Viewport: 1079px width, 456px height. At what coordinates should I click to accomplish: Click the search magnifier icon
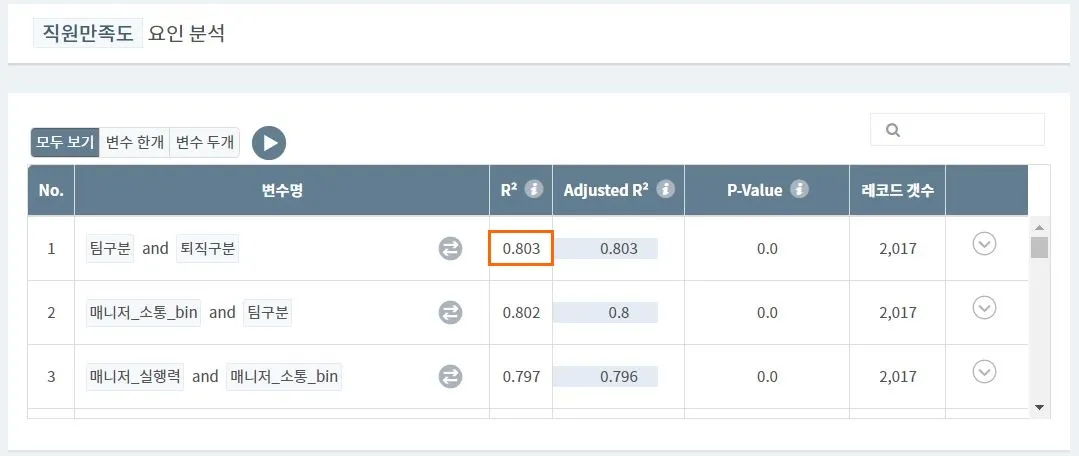click(893, 130)
